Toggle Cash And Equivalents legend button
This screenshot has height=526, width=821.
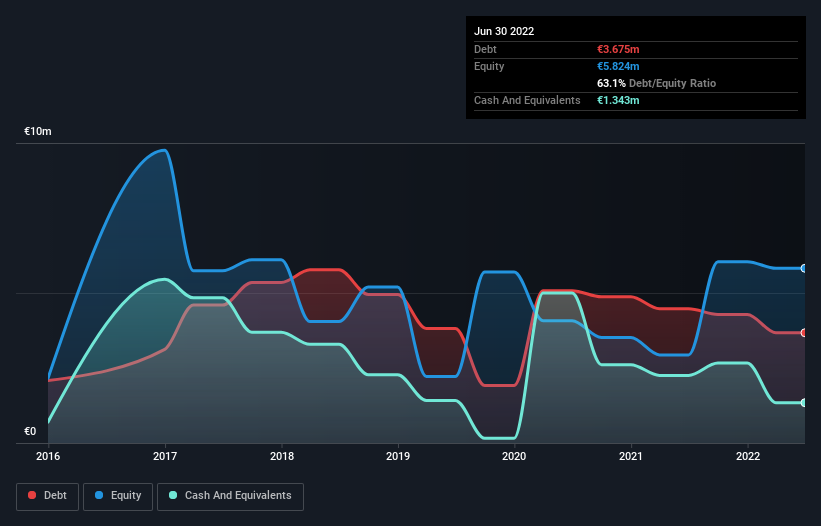(x=230, y=496)
